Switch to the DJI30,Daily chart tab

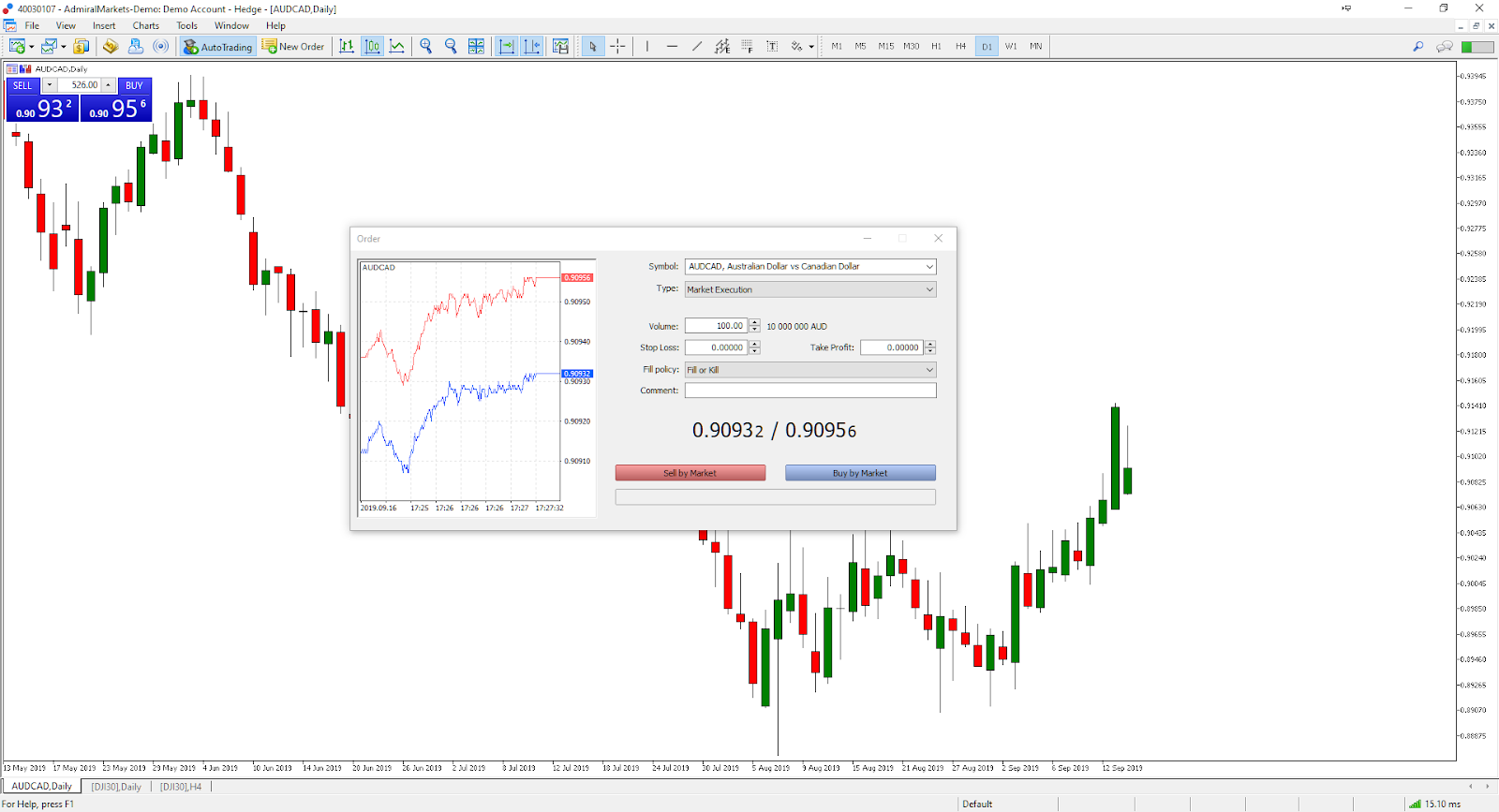click(x=116, y=787)
